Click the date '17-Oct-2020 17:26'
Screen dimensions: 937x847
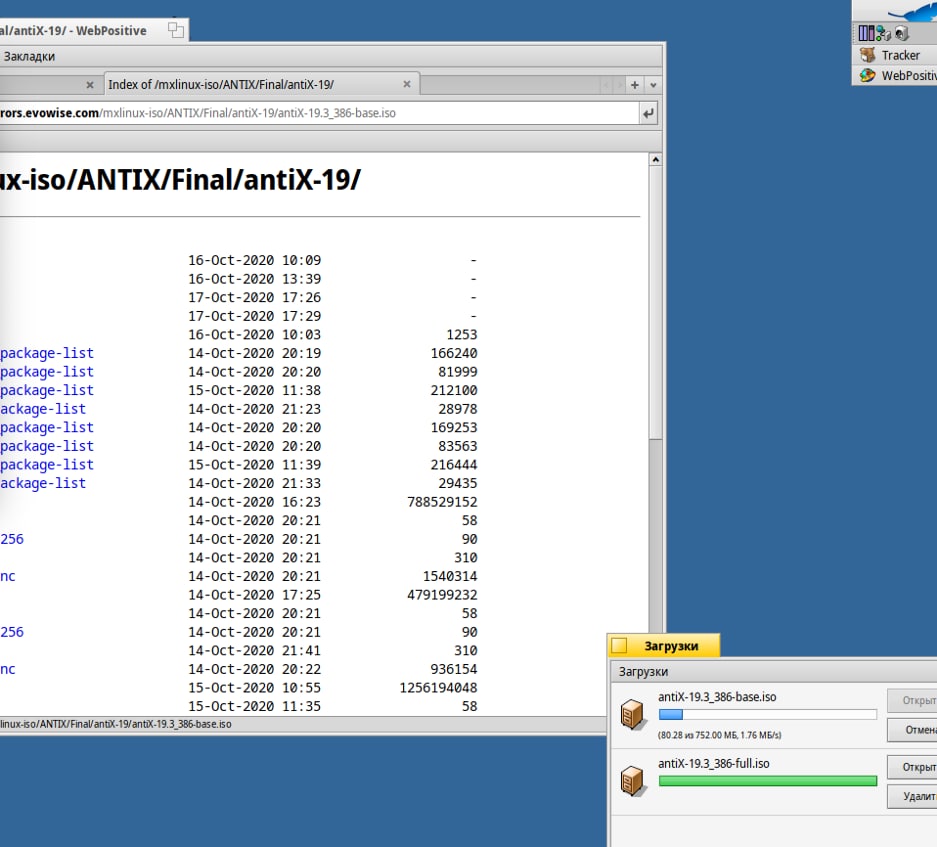pyautogui.click(x=255, y=298)
